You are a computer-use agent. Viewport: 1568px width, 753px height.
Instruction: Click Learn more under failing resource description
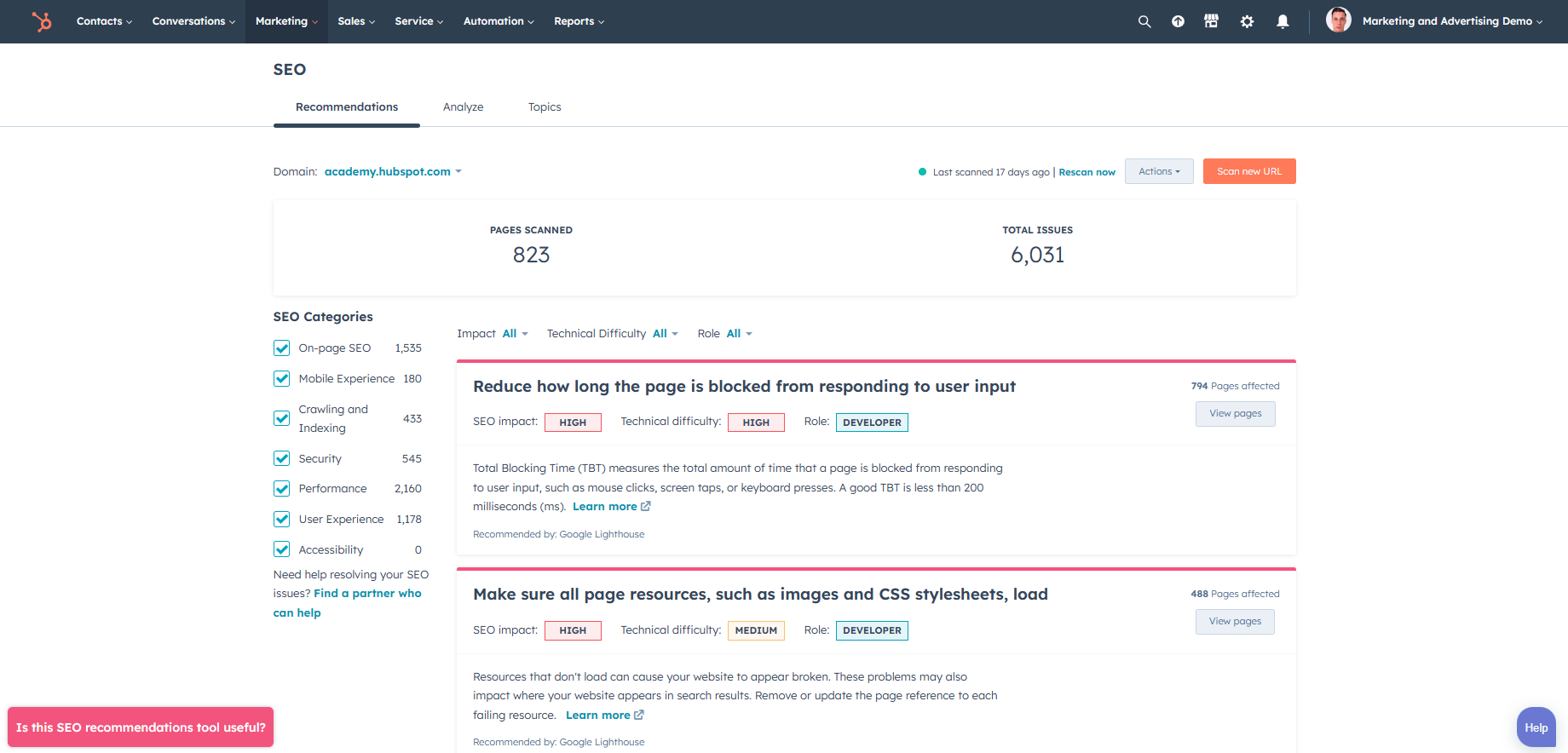(x=598, y=715)
